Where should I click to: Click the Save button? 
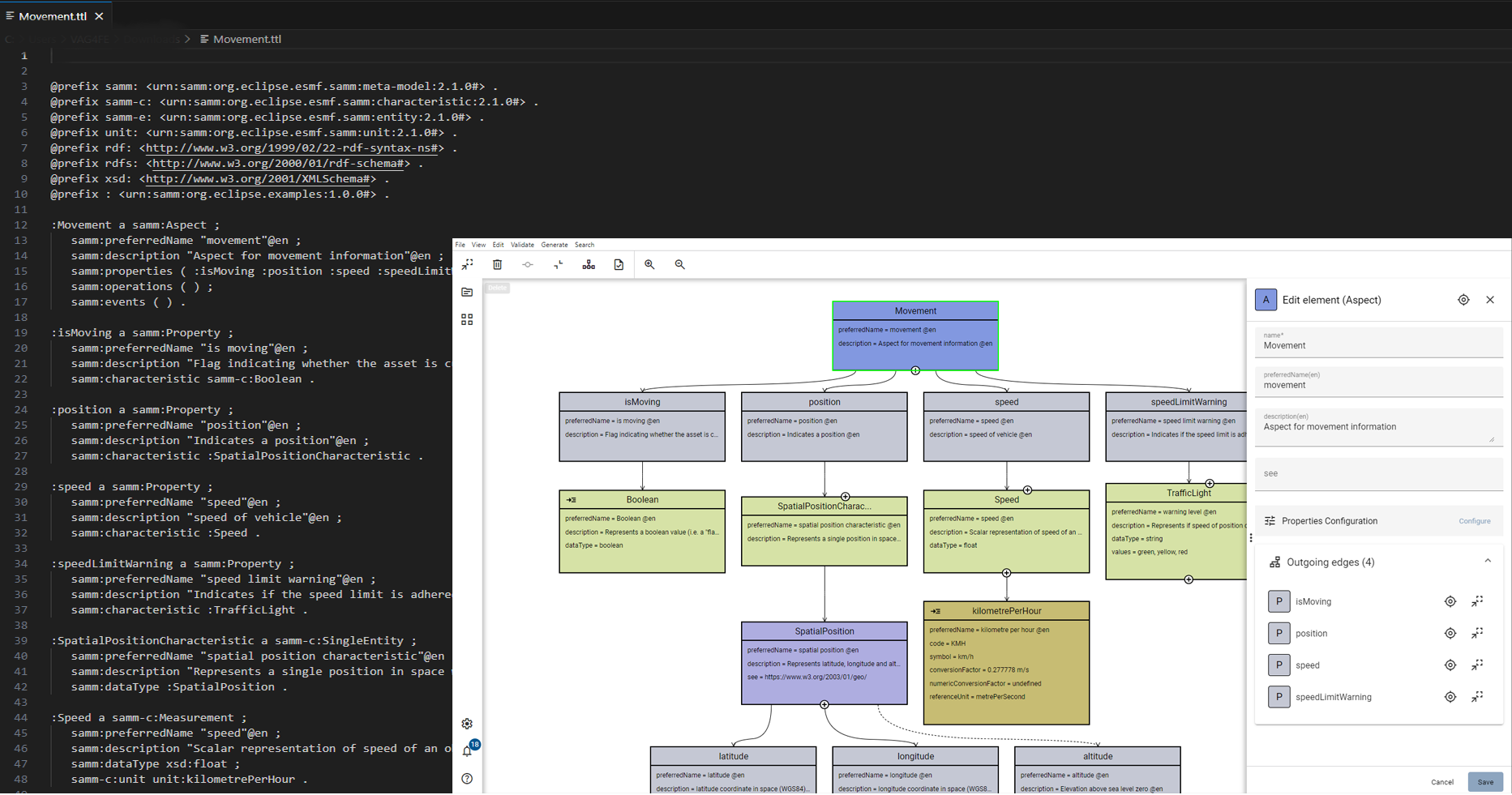coord(1484,782)
